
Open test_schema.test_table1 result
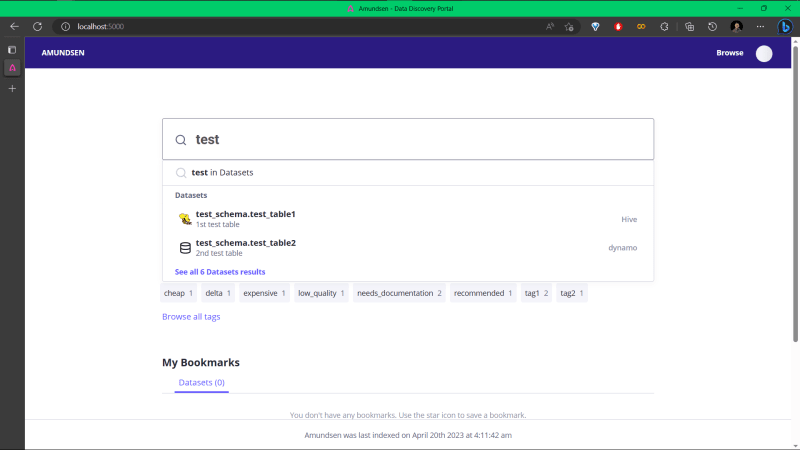(x=408, y=219)
